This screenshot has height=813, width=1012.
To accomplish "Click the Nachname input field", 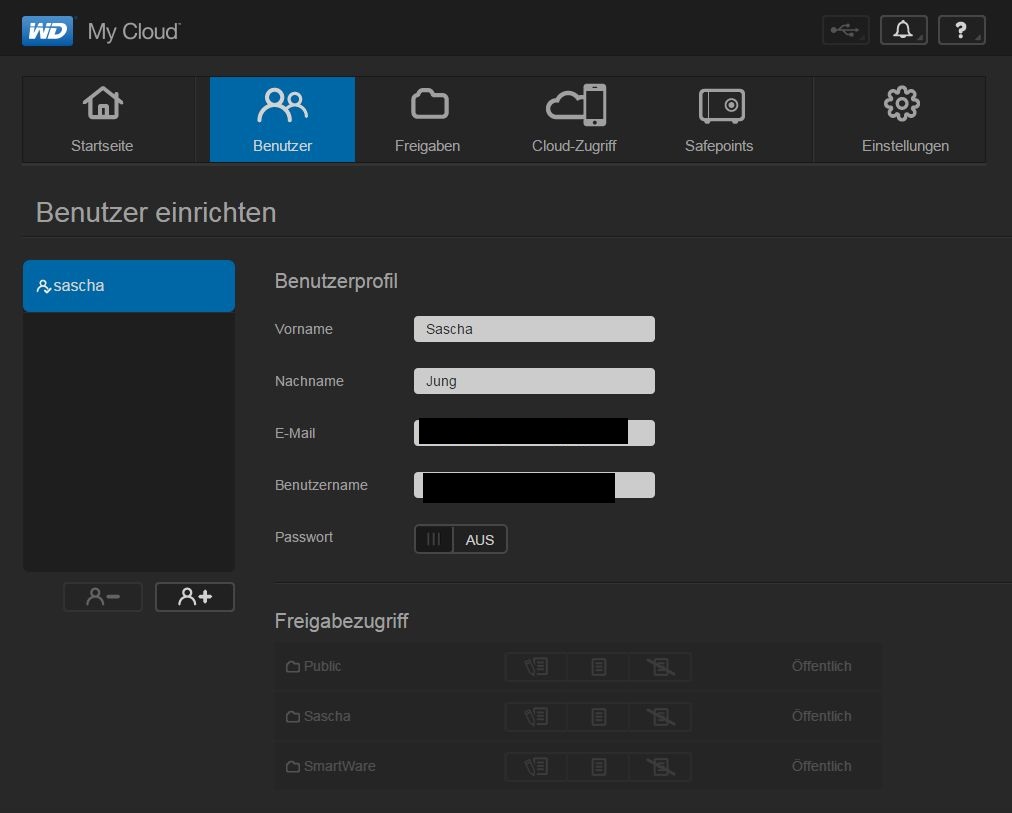I will point(534,381).
